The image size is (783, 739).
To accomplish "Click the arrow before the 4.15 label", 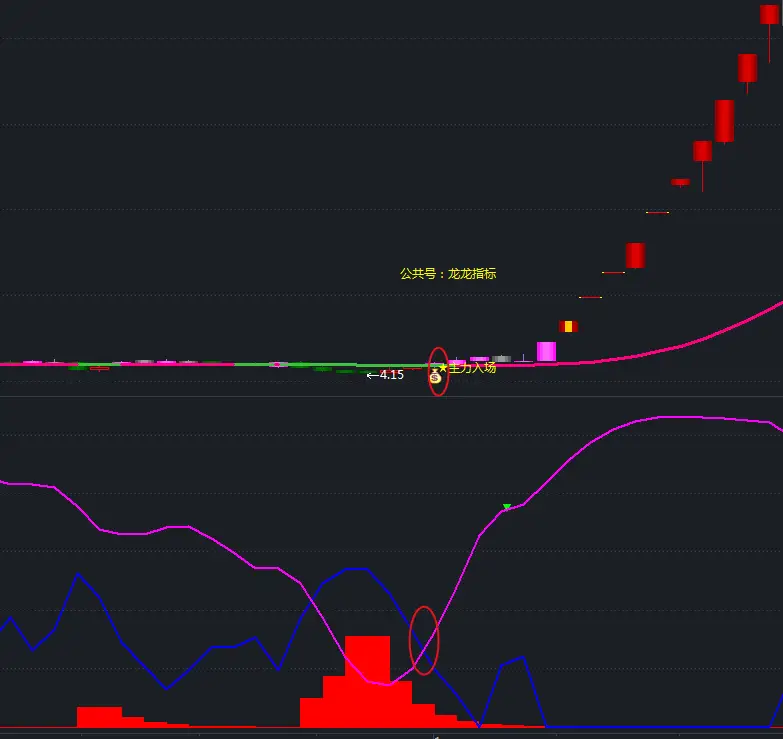I will pos(372,376).
